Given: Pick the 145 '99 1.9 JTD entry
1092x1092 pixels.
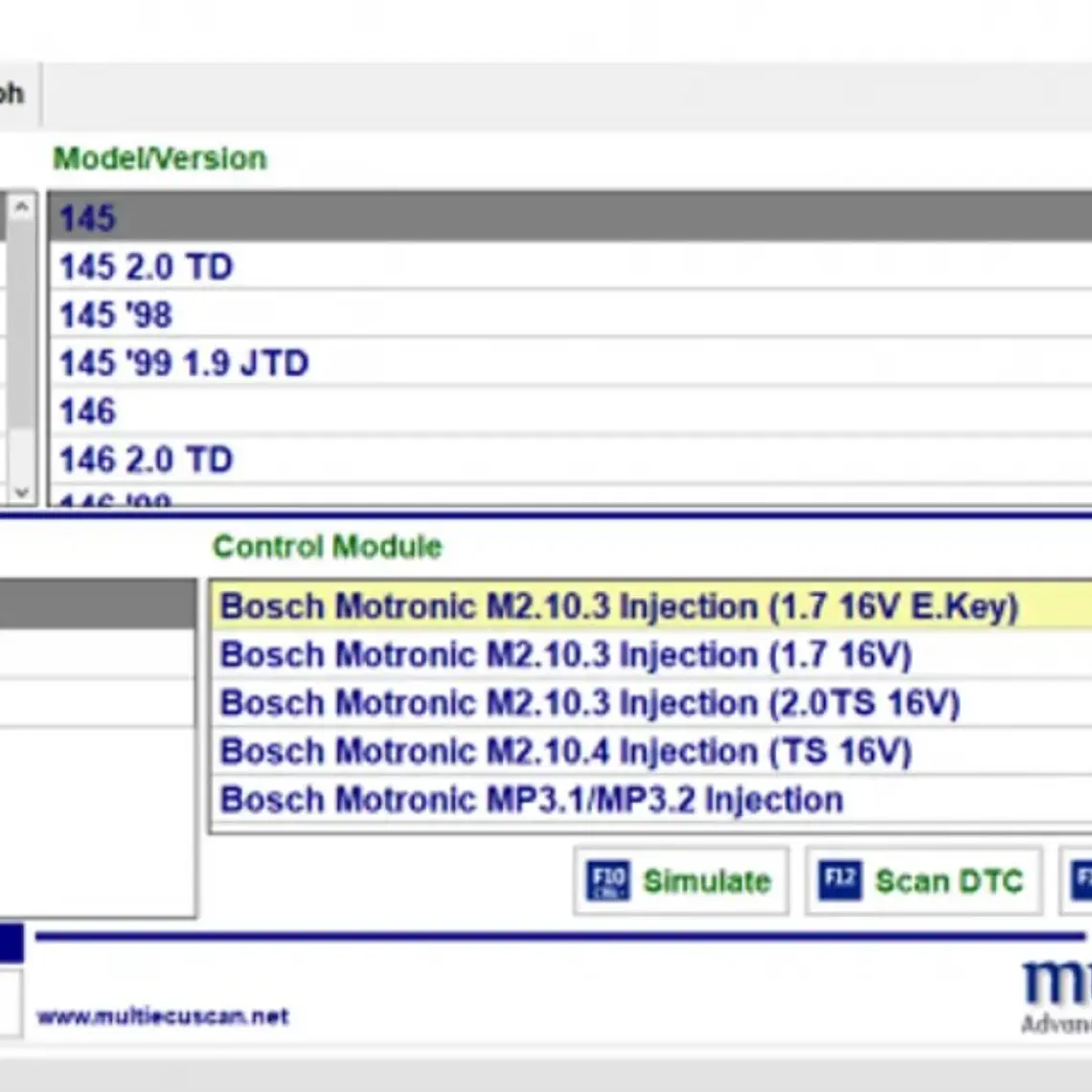Looking at the screenshot, I should (571, 362).
